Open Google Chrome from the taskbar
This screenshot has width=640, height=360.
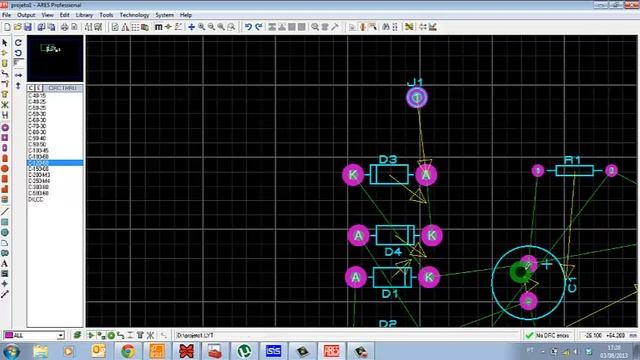coord(128,351)
